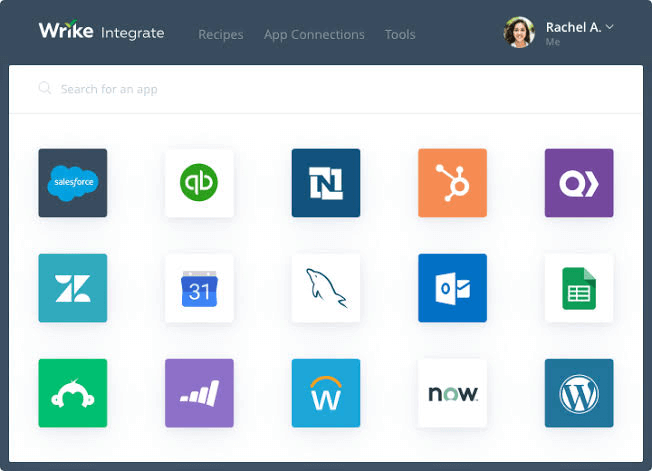Open the WordPress app tile
This screenshot has width=652, height=471.
pyautogui.click(x=579, y=393)
